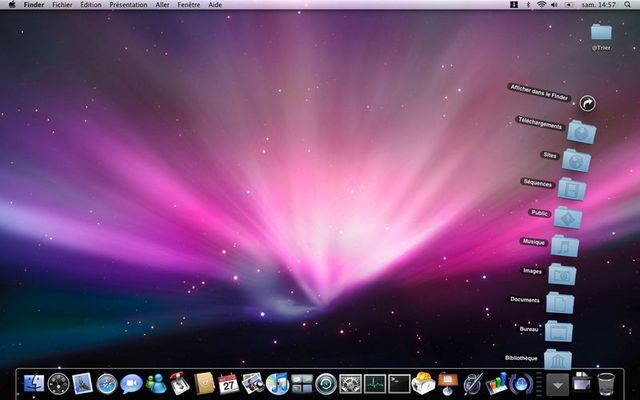
Task: Open the Aide menu
Action: [x=215, y=5]
